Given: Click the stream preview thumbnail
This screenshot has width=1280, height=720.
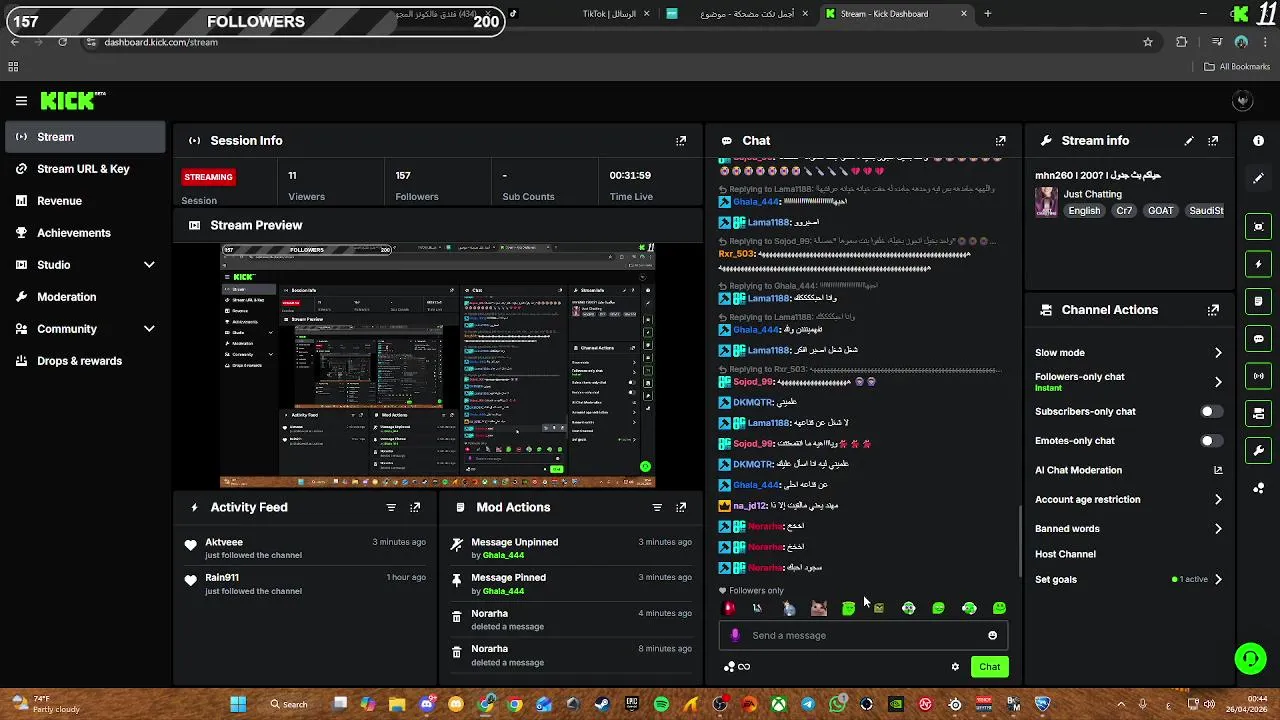Looking at the screenshot, I should coord(438,366).
